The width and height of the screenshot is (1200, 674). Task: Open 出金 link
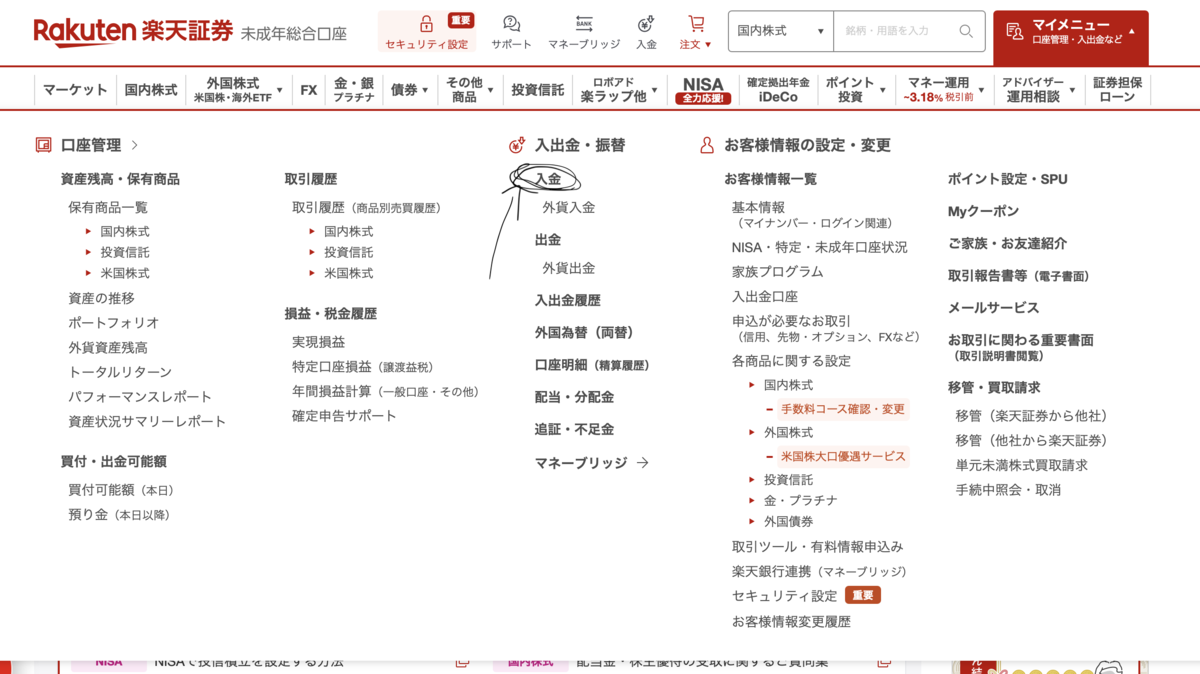548,240
